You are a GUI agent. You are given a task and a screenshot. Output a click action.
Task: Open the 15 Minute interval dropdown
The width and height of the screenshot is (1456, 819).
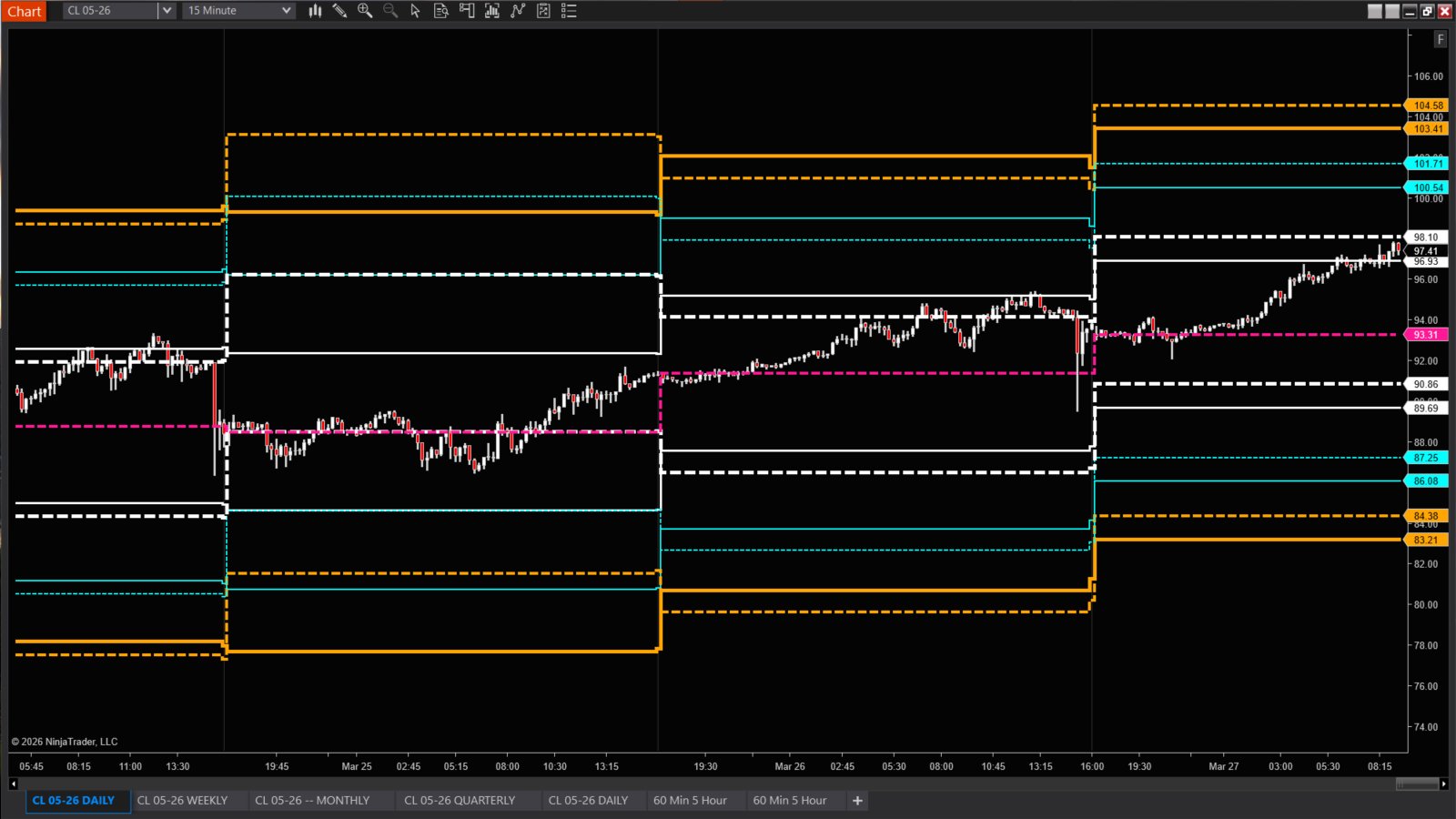[239, 11]
